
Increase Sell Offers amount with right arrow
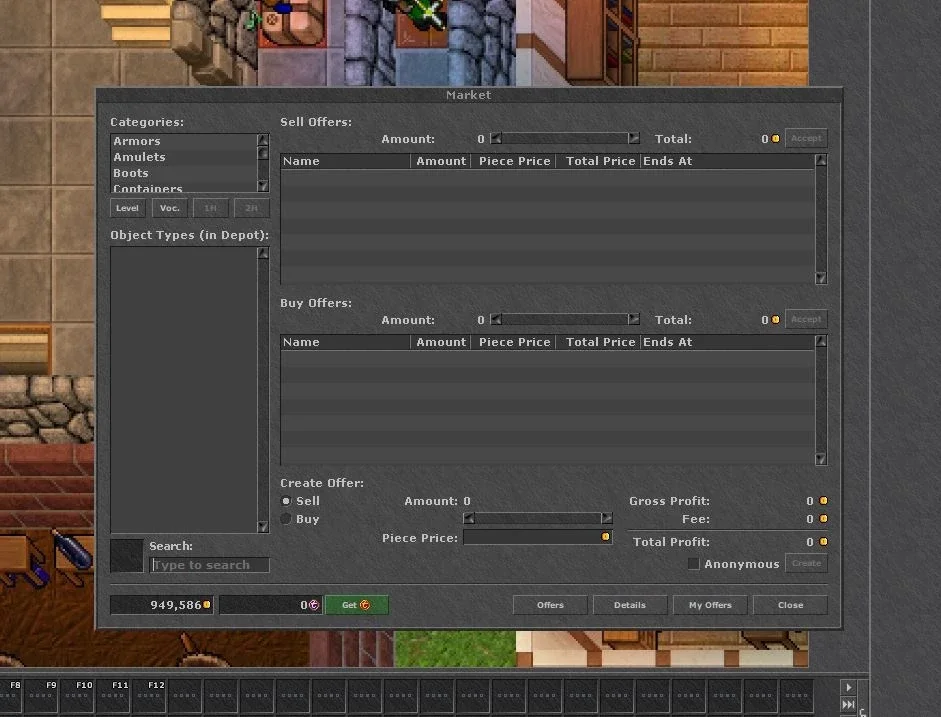[x=634, y=139]
